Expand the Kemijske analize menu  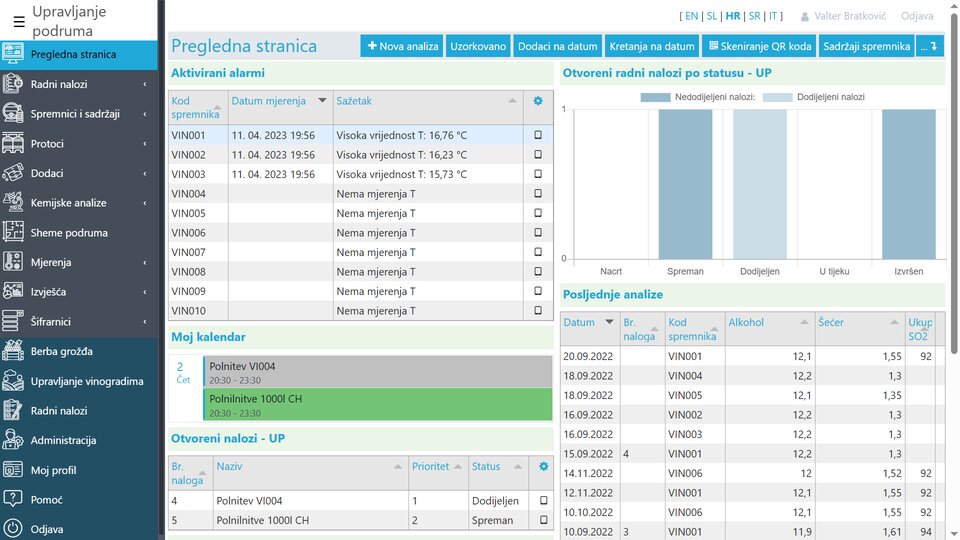coord(144,203)
